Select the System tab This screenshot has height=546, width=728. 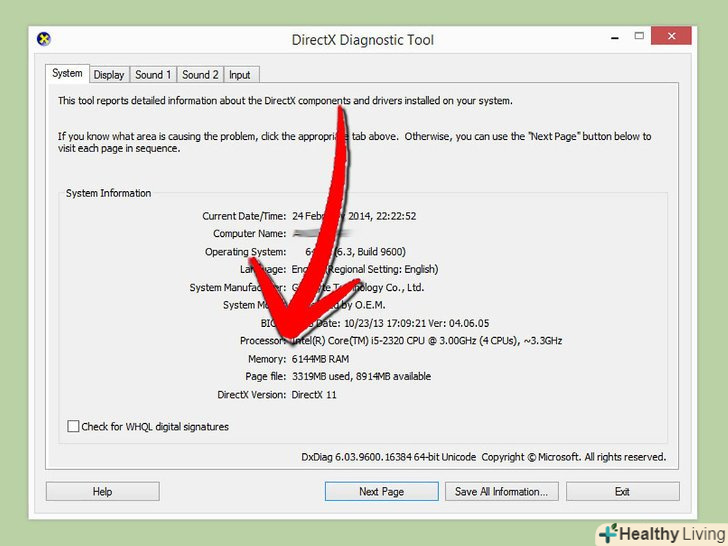(x=68, y=74)
